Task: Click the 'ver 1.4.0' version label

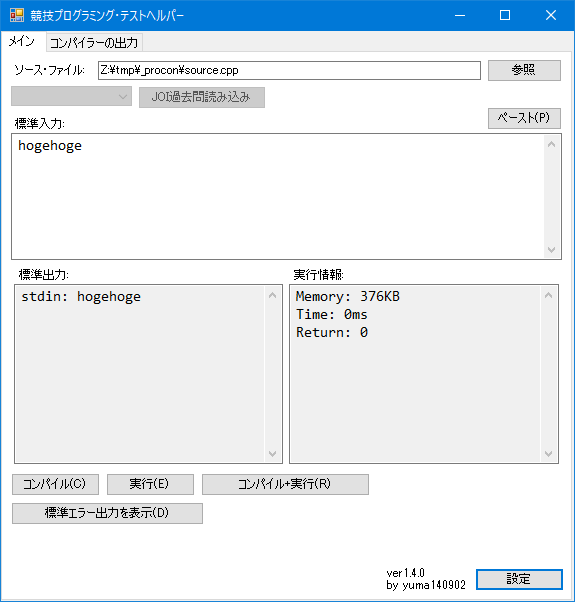Action: (x=405, y=573)
